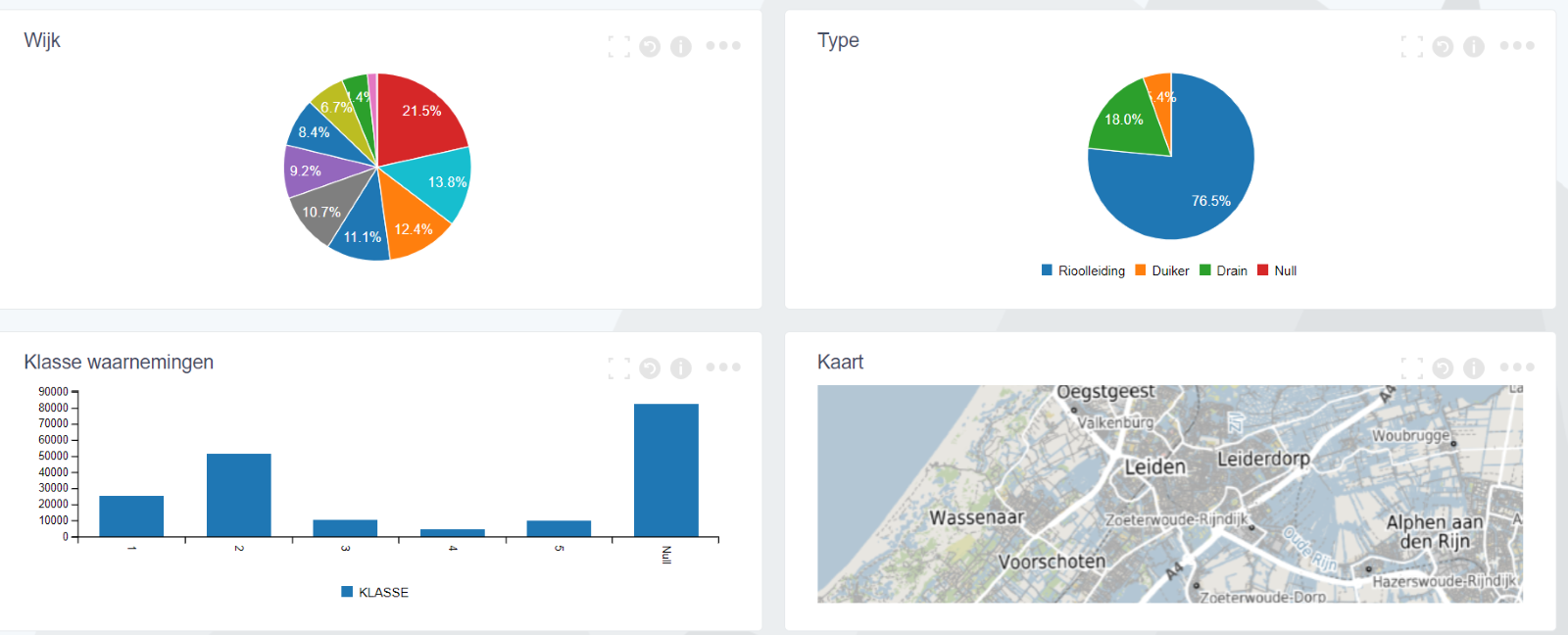Image resolution: width=1568 pixels, height=635 pixels.
Task: Expand the Wijk panel to fullscreen
Action: (618, 46)
